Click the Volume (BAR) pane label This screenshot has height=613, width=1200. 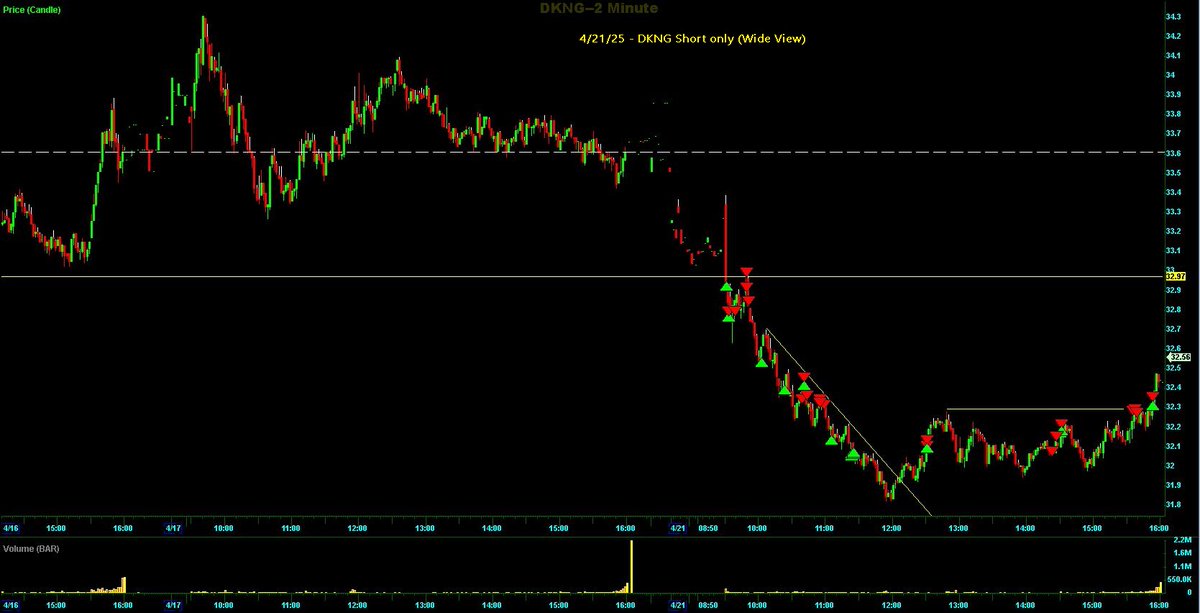click(32, 548)
